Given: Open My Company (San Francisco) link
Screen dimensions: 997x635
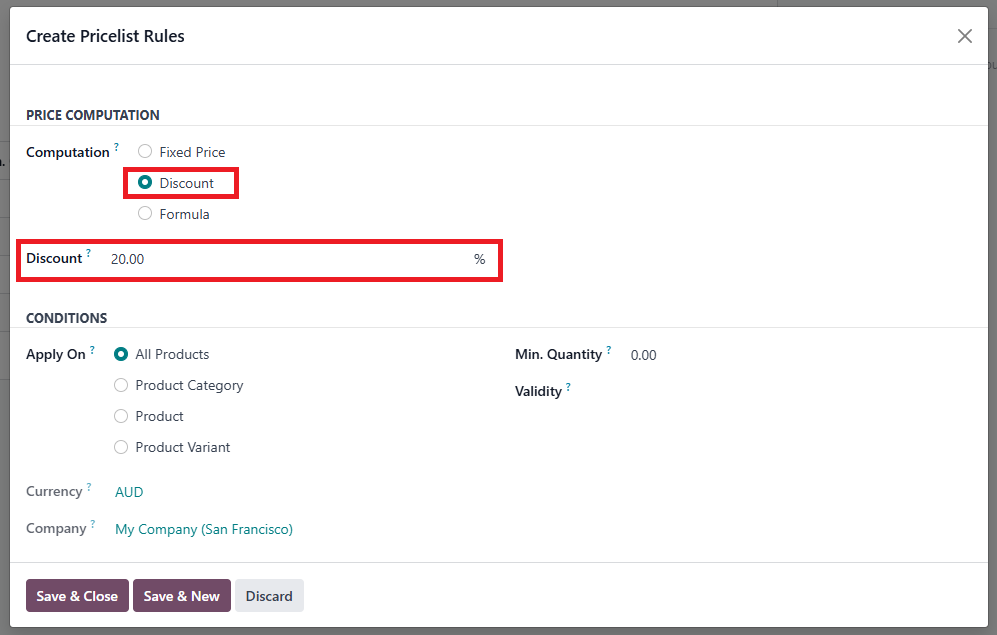Looking at the screenshot, I should tap(204, 529).
